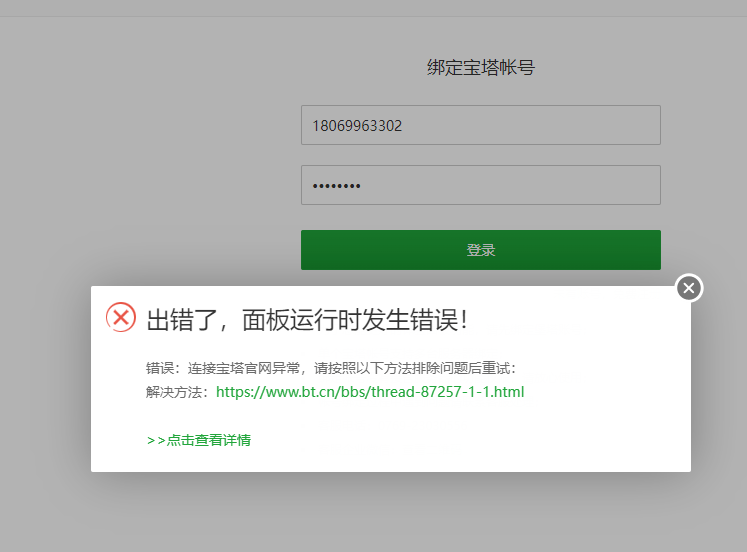Focus the password input field
The height and width of the screenshot is (552, 747).
[x=481, y=185]
